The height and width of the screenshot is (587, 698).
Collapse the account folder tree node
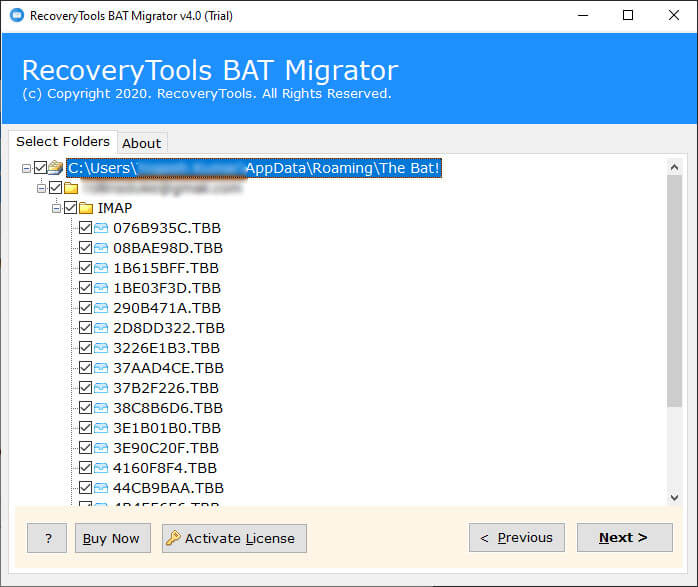(41, 189)
